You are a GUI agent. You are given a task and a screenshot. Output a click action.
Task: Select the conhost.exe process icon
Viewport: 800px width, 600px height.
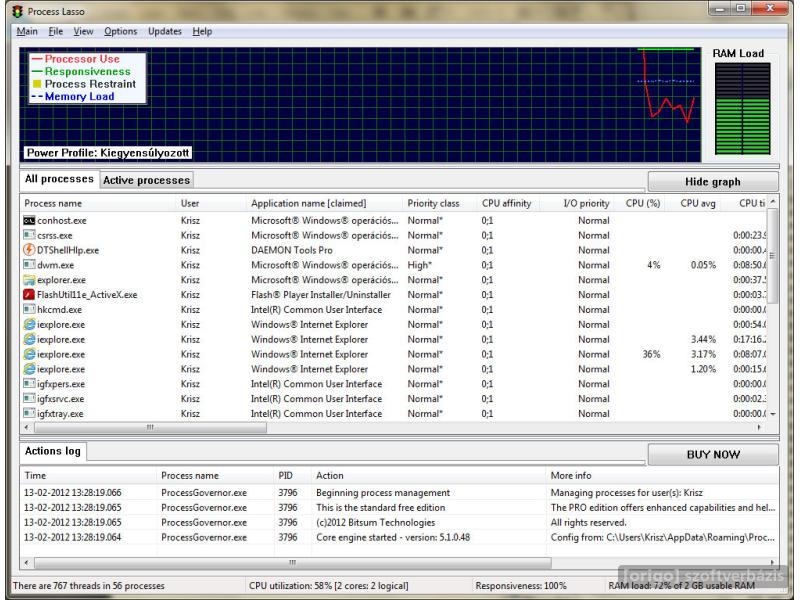tap(29, 220)
